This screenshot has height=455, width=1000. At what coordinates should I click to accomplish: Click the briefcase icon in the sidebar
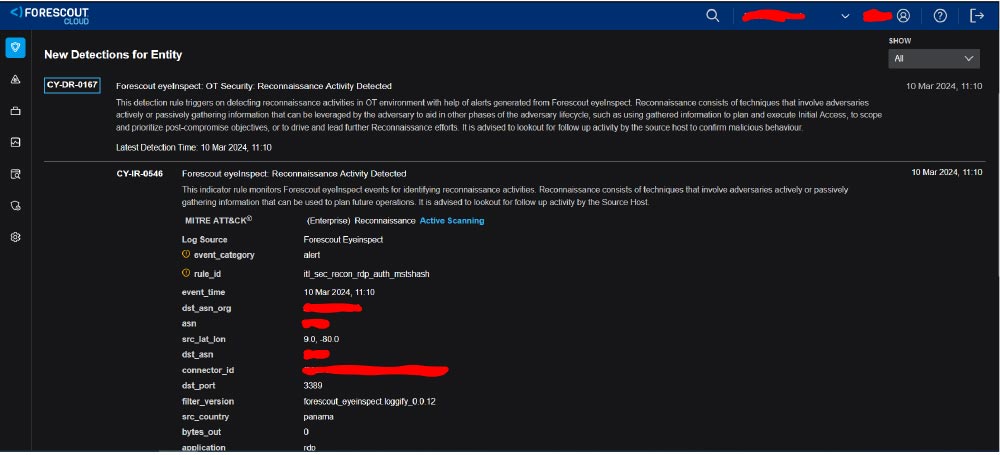[x=15, y=111]
